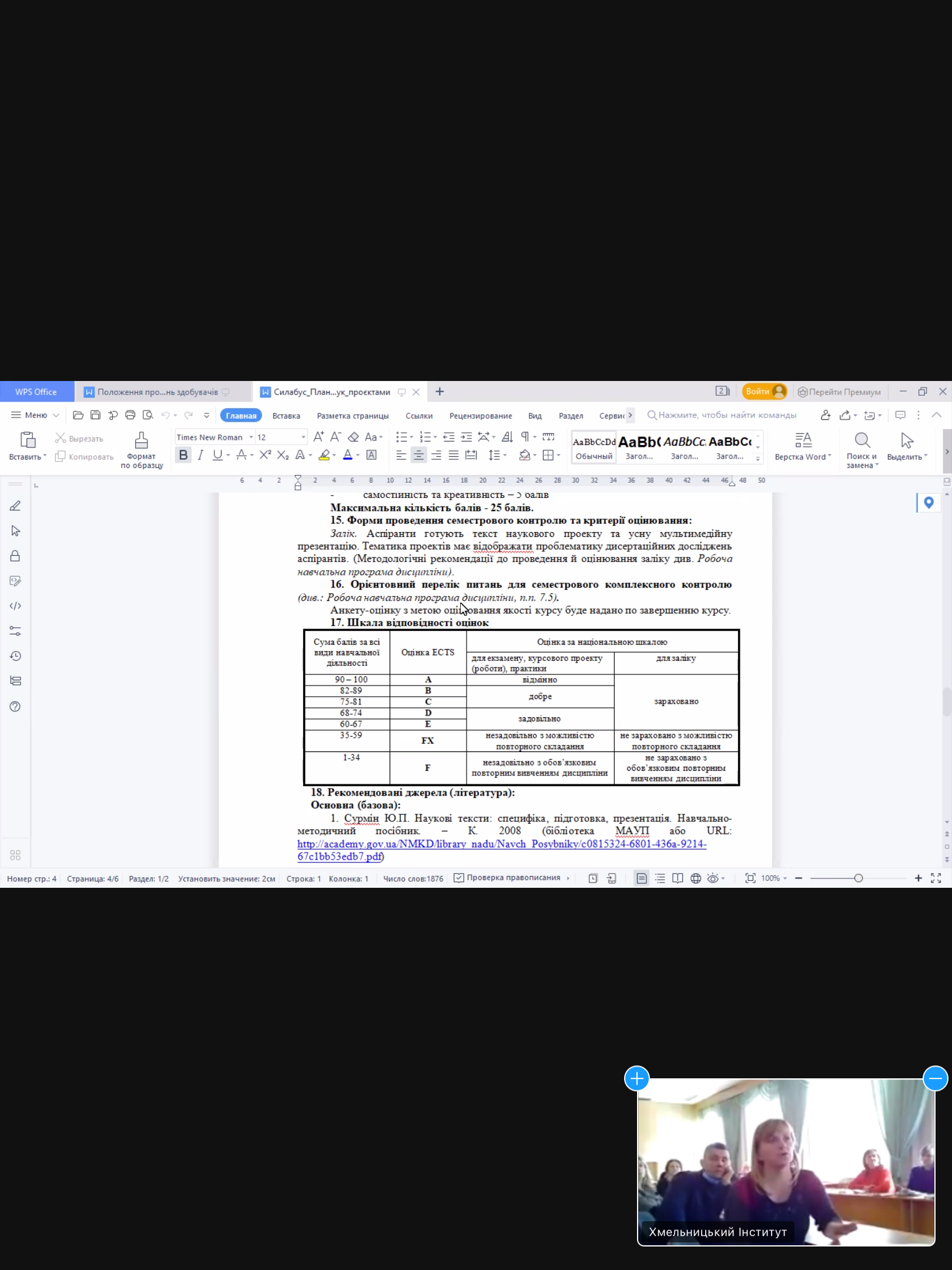Click the Save icon in quick toolbar

tap(95, 415)
